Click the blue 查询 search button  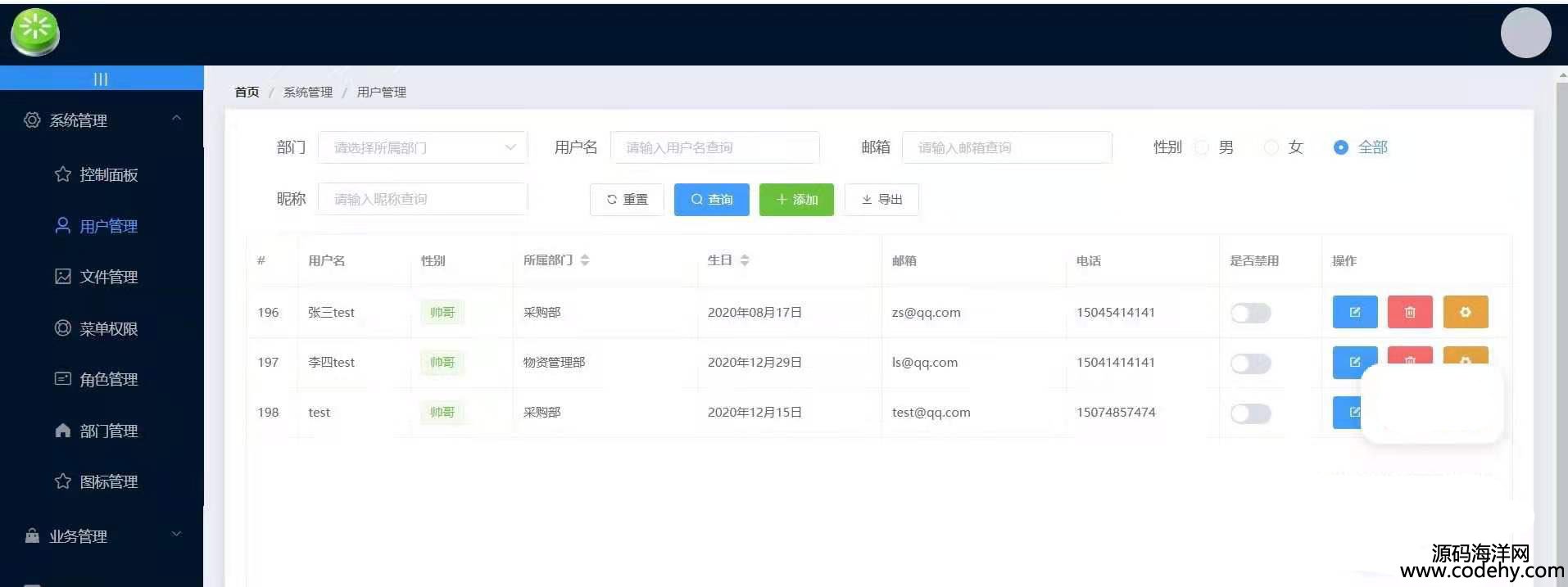[x=711, y=200]
